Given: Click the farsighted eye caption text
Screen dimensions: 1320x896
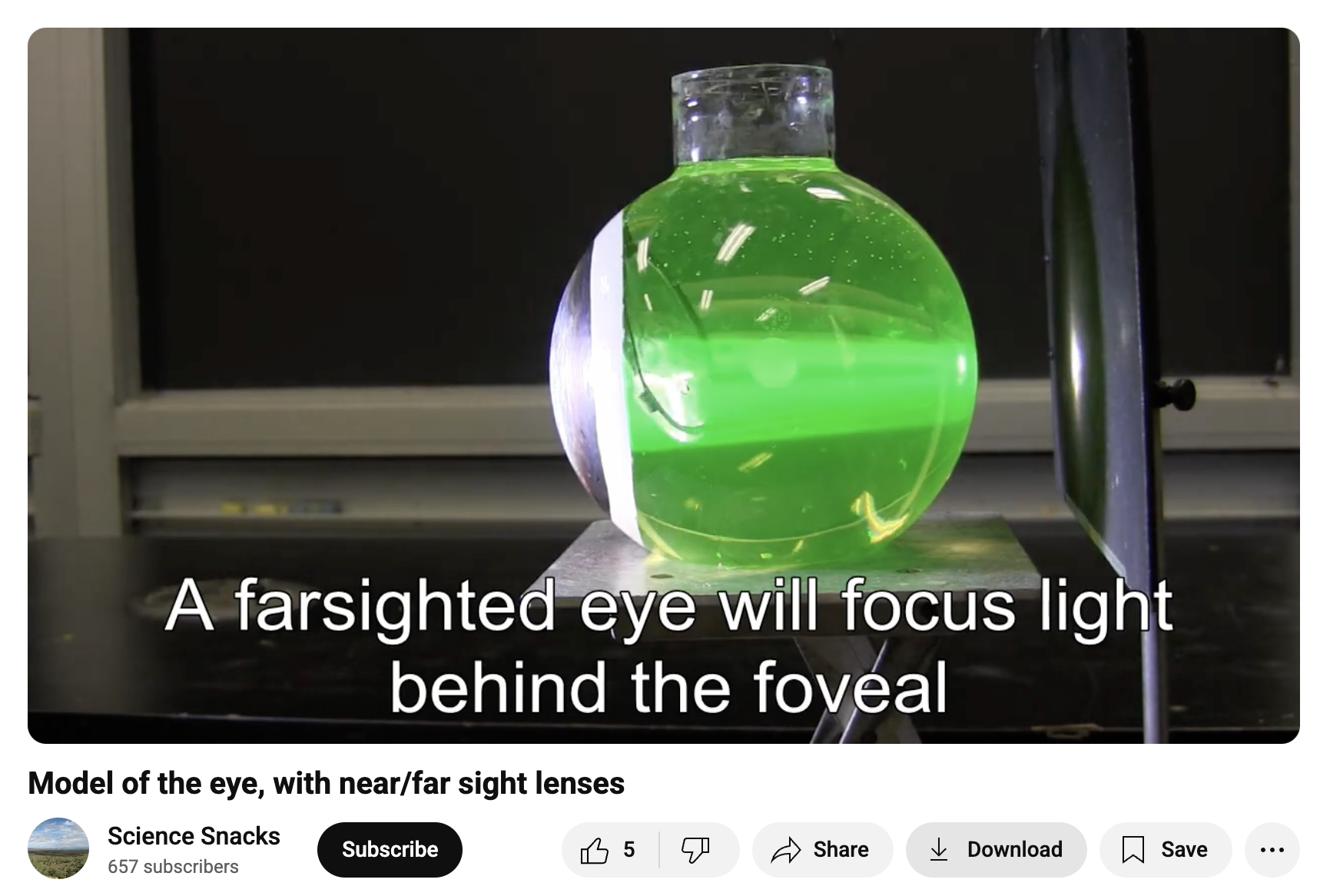Looking at the screenshot, I should [668, 645].
